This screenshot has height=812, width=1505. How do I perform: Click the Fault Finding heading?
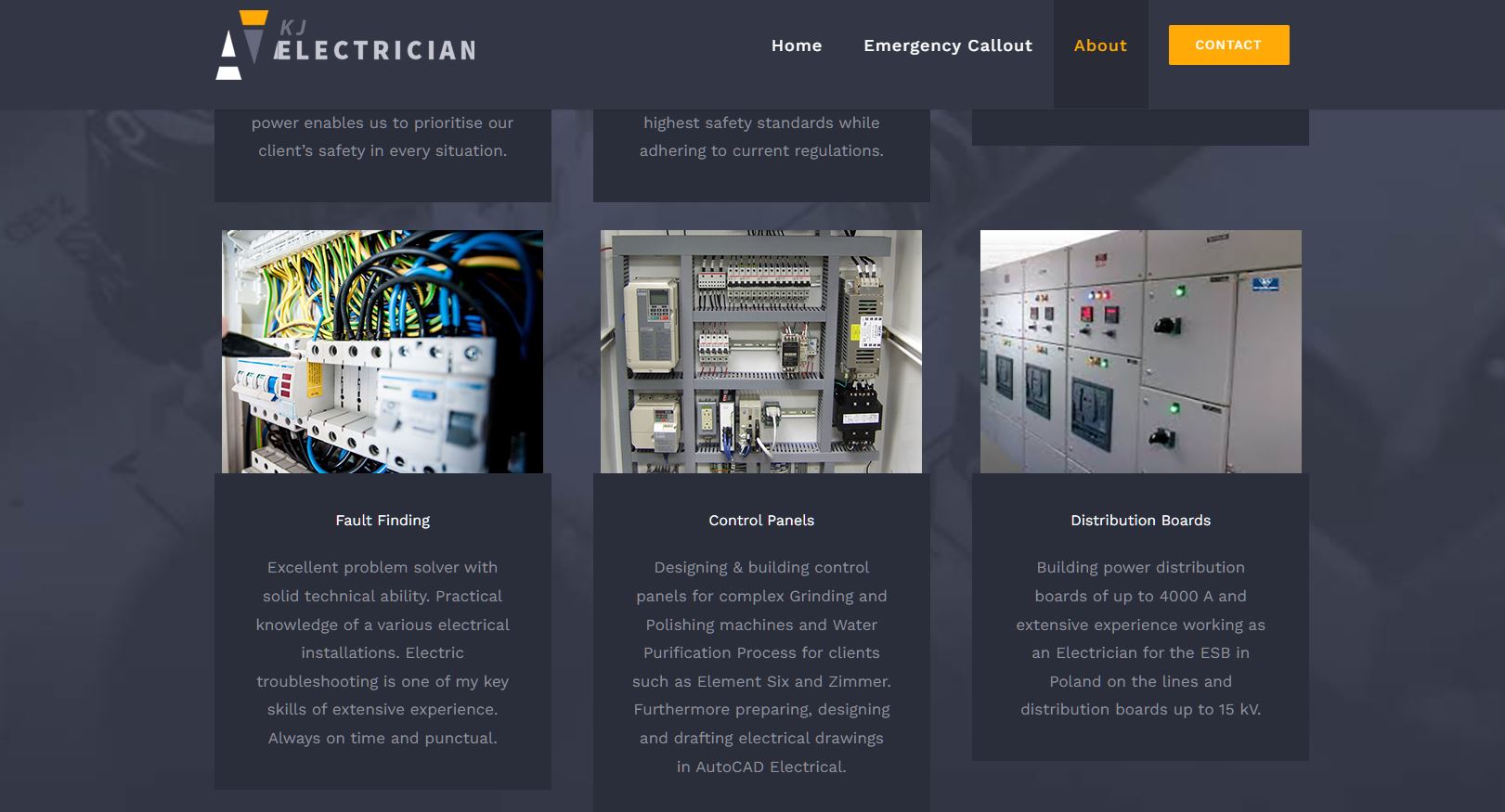383,521
